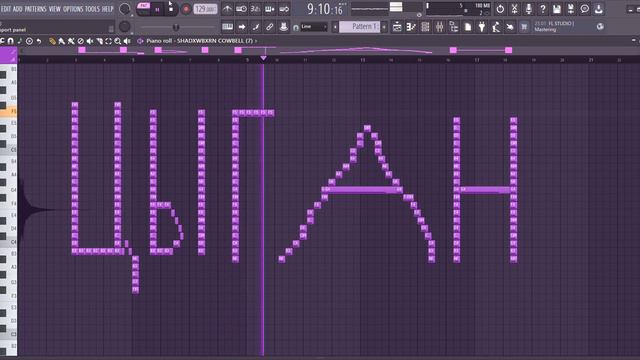Toggle blend recording overdub

[269, 9]
